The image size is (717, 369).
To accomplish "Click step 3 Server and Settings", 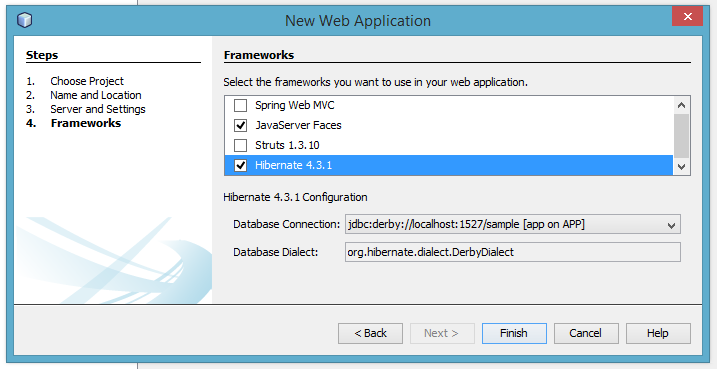I will [x=98, y=109].
